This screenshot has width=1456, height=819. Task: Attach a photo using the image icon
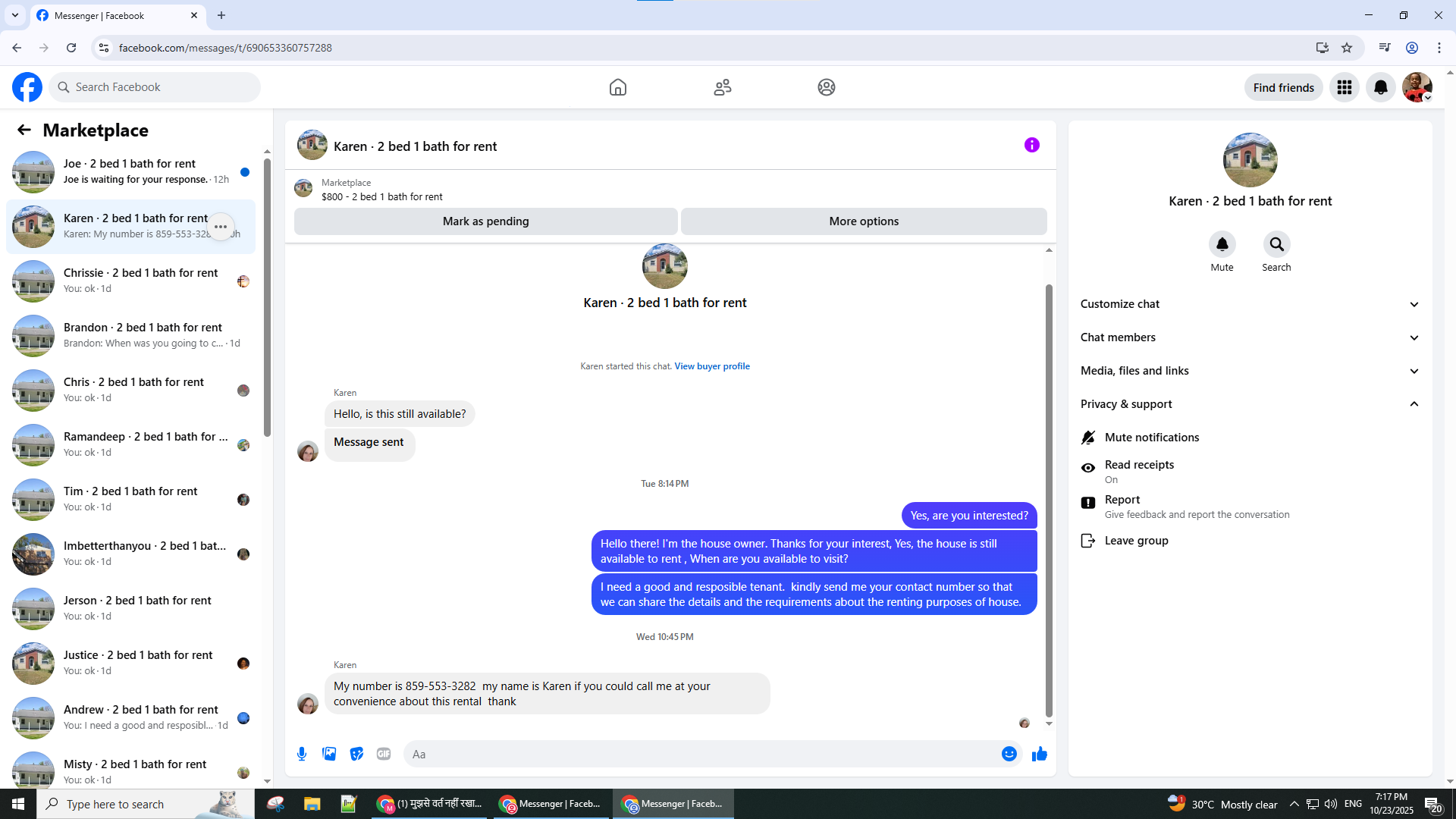coord(329,754)
